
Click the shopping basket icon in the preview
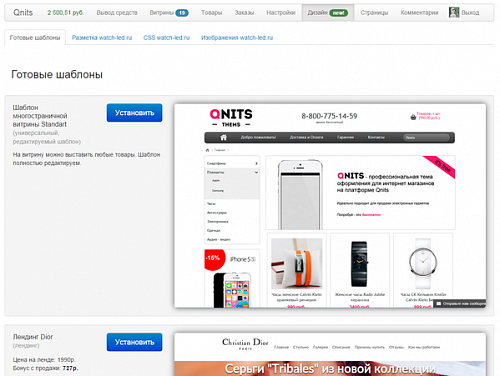coord(413,117)
